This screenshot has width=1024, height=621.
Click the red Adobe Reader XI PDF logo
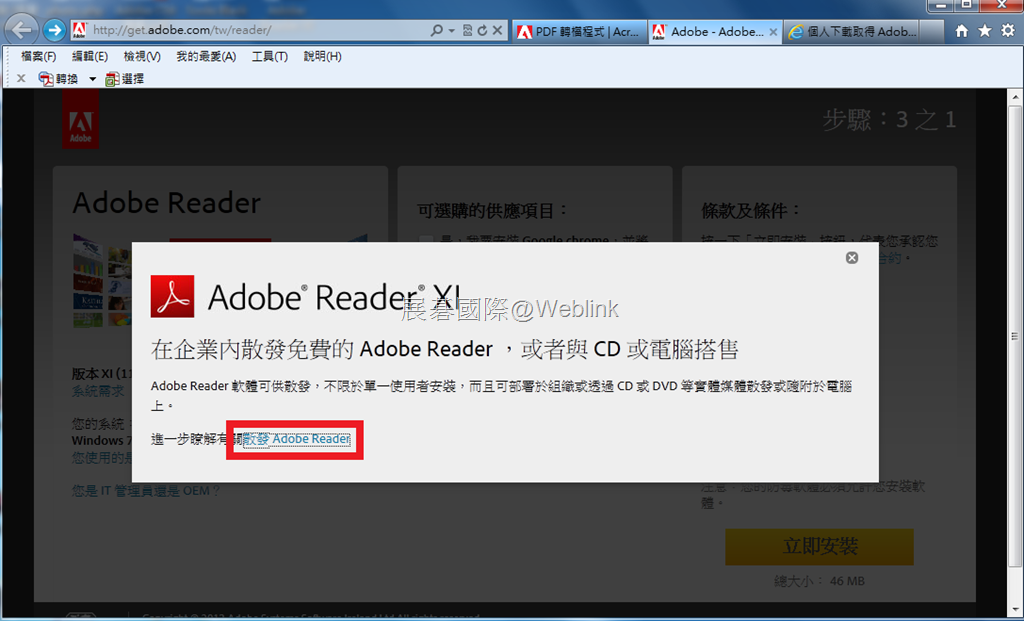(172, 296)
